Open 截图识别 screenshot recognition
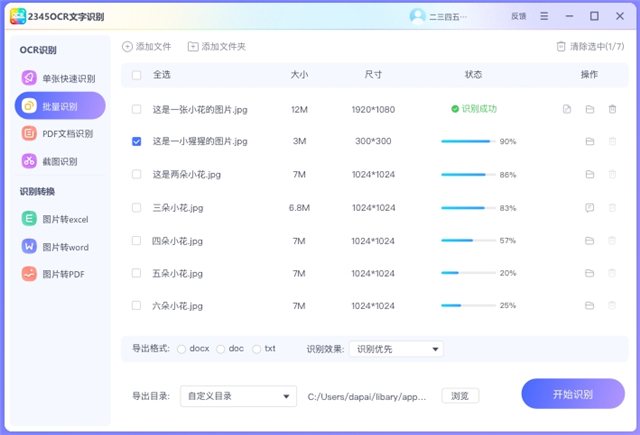The image size is (640, 435). click(59, 161)
